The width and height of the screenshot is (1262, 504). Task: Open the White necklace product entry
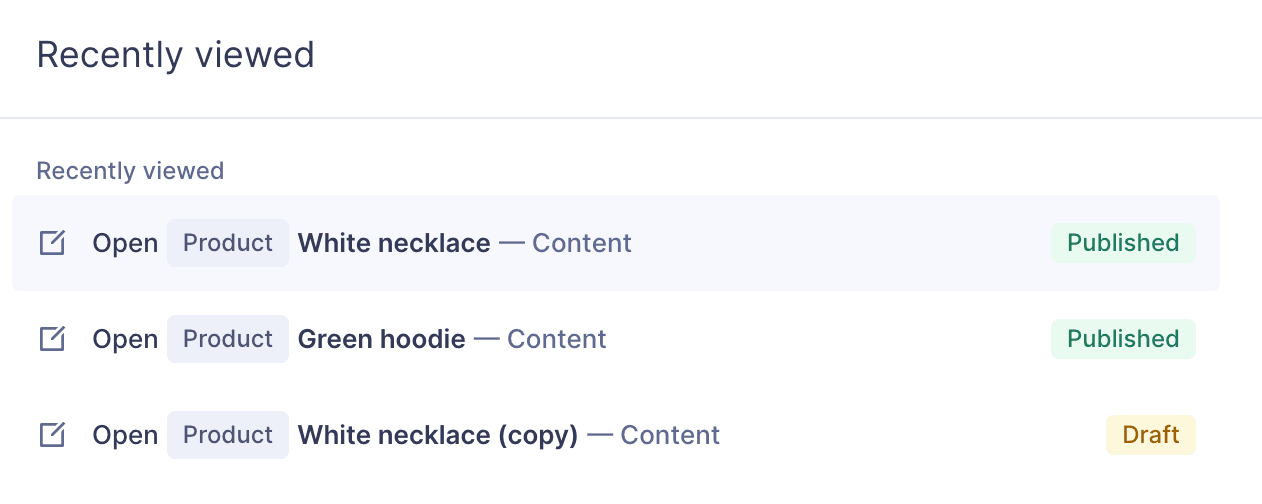point(394,243)
